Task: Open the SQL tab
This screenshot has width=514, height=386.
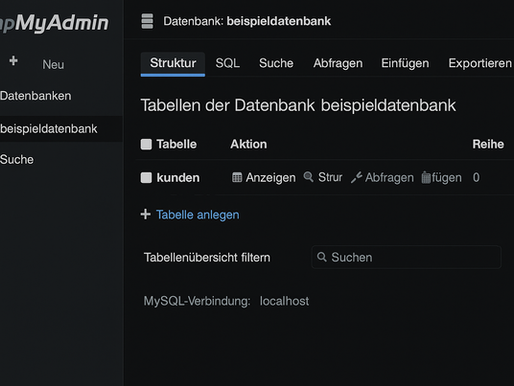Action: tap(227, 63)
